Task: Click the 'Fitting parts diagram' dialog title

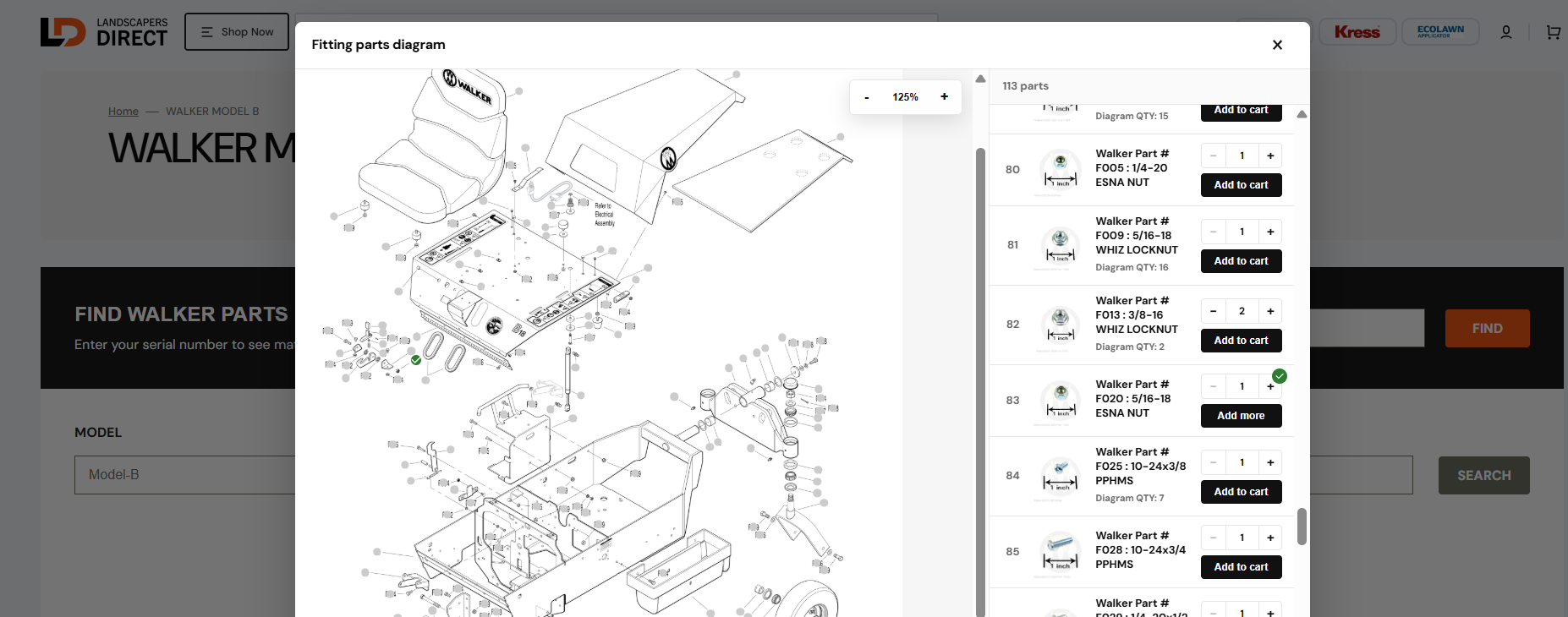Action: (x=378, y=45)
